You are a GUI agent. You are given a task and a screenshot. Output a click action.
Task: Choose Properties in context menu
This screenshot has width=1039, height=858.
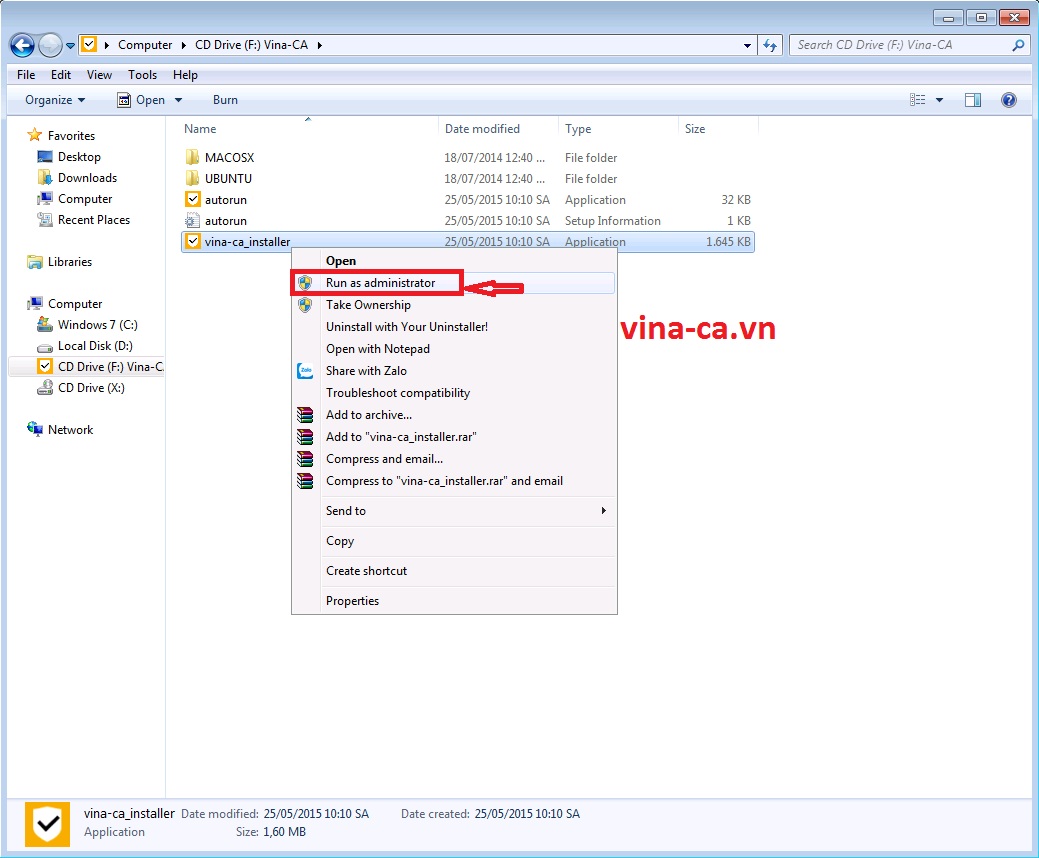click(x=353, y=601)
